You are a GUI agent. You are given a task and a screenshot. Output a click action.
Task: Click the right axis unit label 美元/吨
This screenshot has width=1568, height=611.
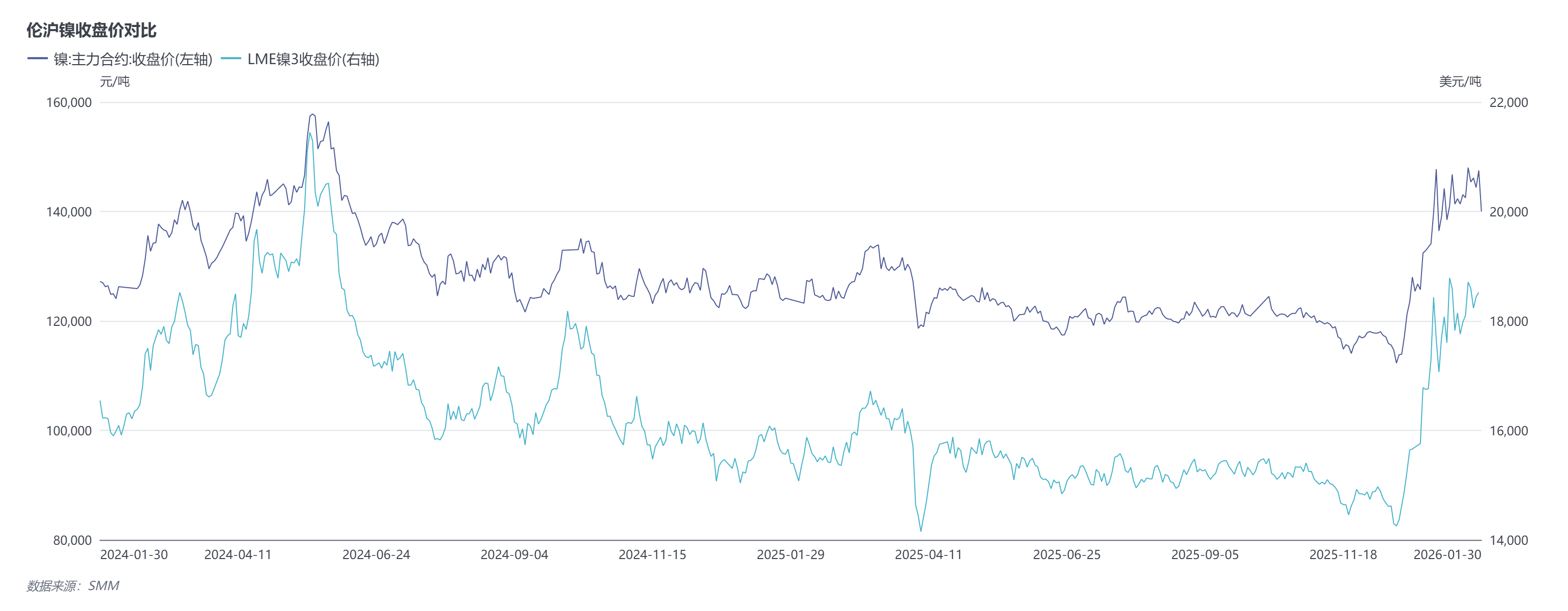coord(1460,81)
